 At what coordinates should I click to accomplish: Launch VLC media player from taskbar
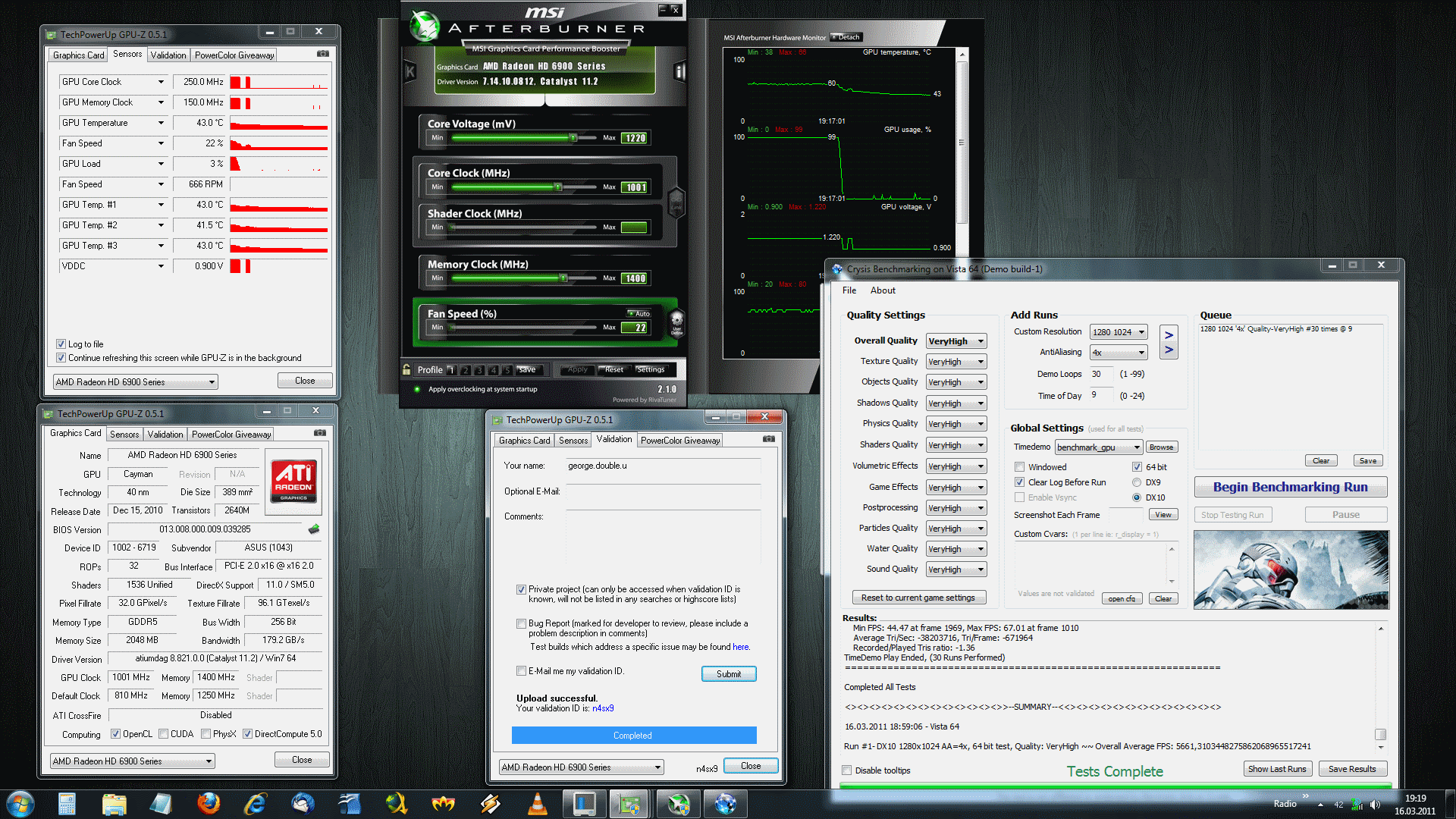pyautogui.click(x=537, y=804)
